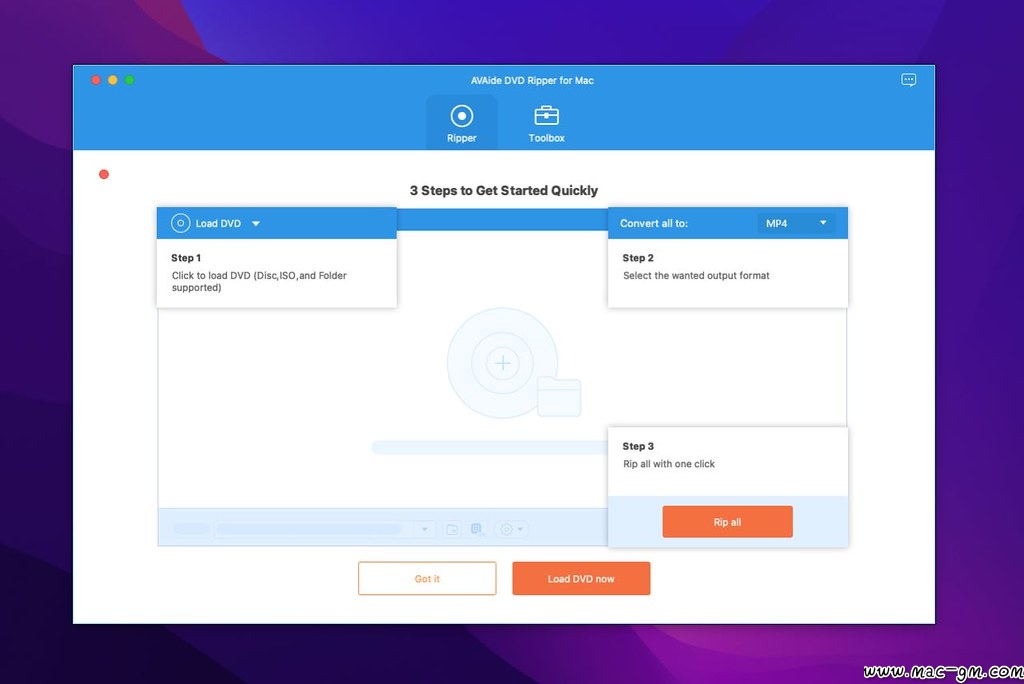Expand the Load DVD dropdown arrow
1024x684 pixels.
(x=256, y=223)
